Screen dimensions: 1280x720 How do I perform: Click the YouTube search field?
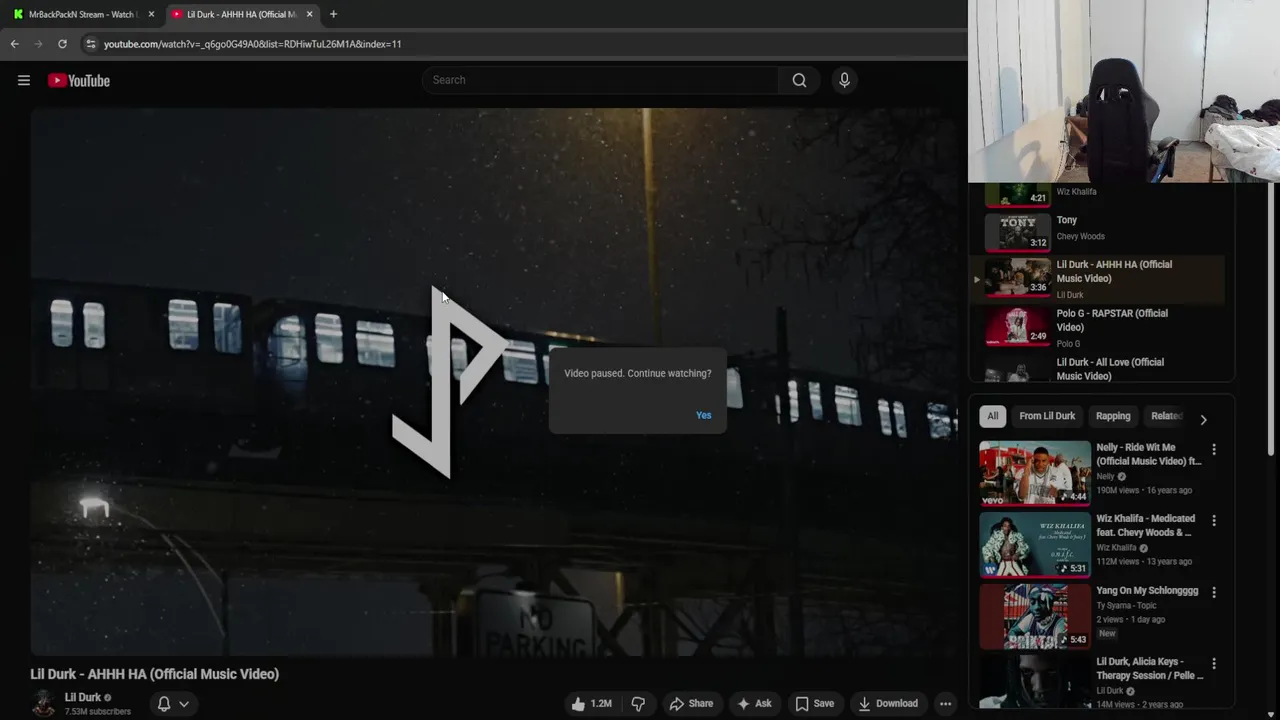click(x=600, y=80)
